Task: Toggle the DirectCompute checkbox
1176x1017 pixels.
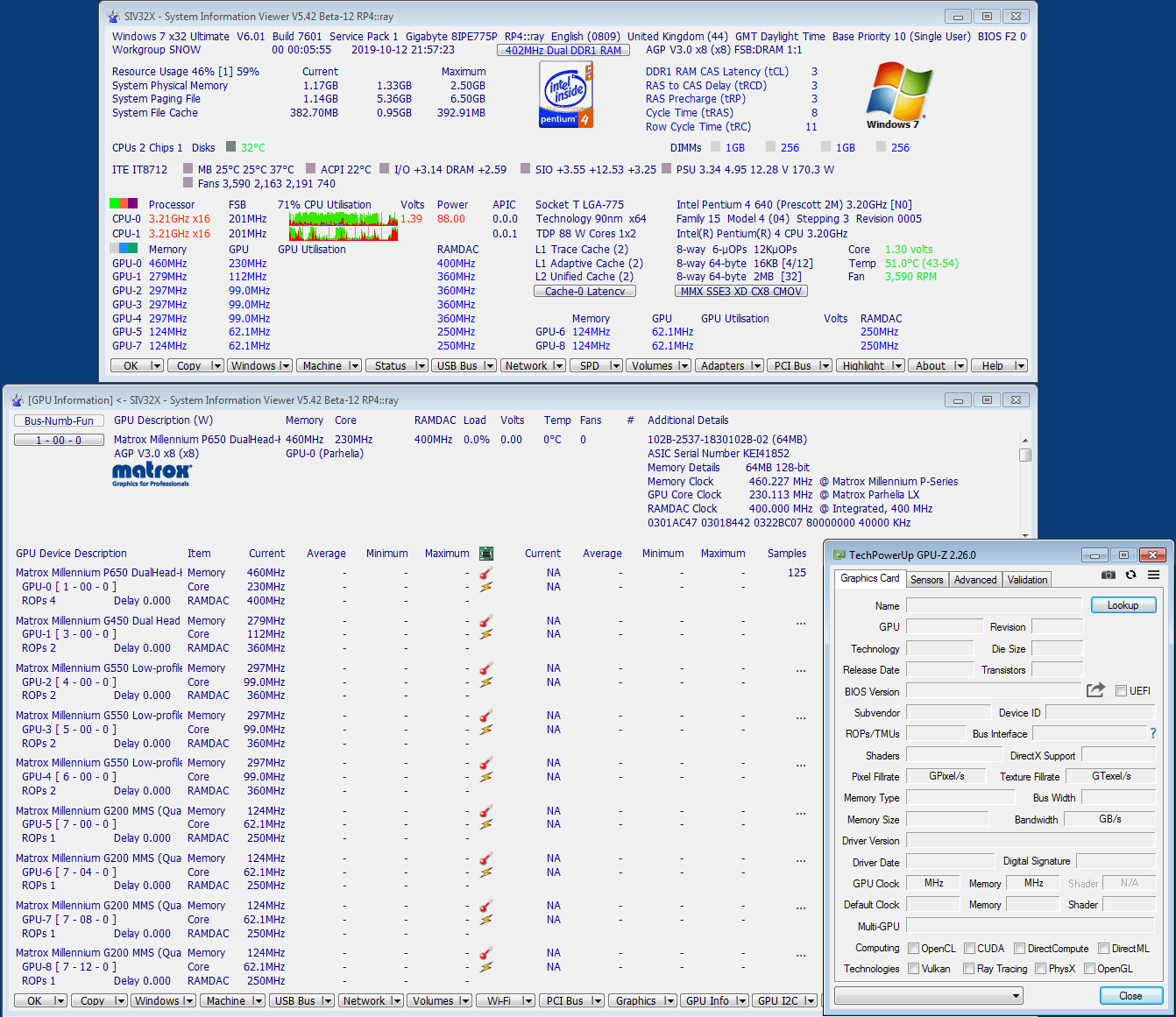Action: tap(1019, 948)
